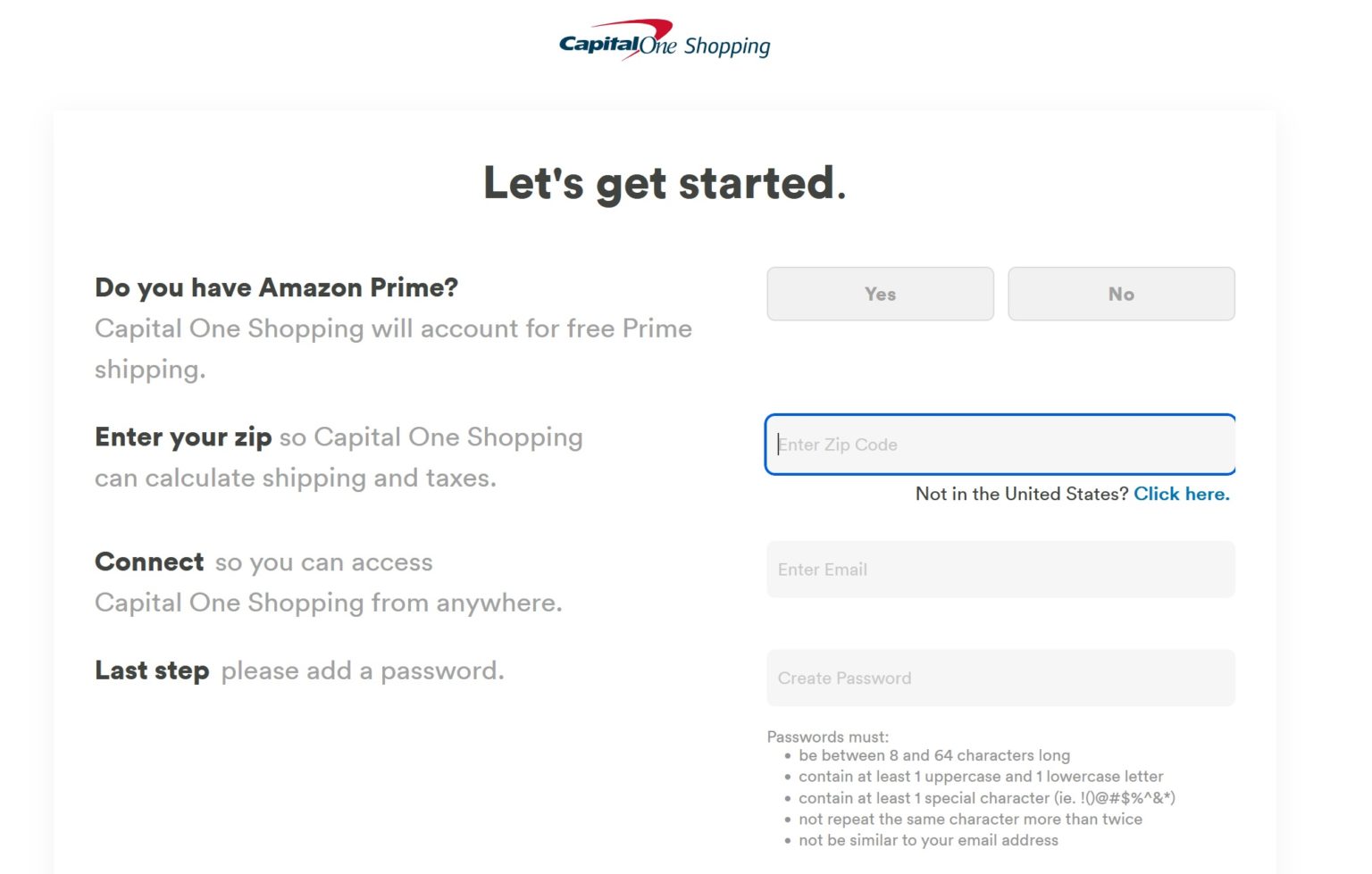Click the Shopping word in the logo
Image resolution: width=1372 pixels, height=874 pixels.
(x=725, y=45)
